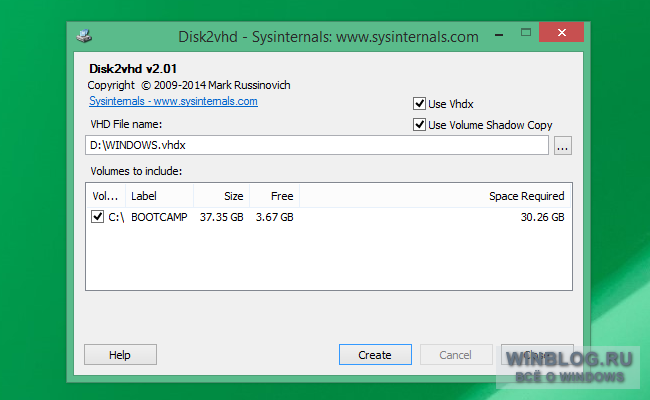Sort volumes by the Size column header
650x400 pixels.
[221, 196]
